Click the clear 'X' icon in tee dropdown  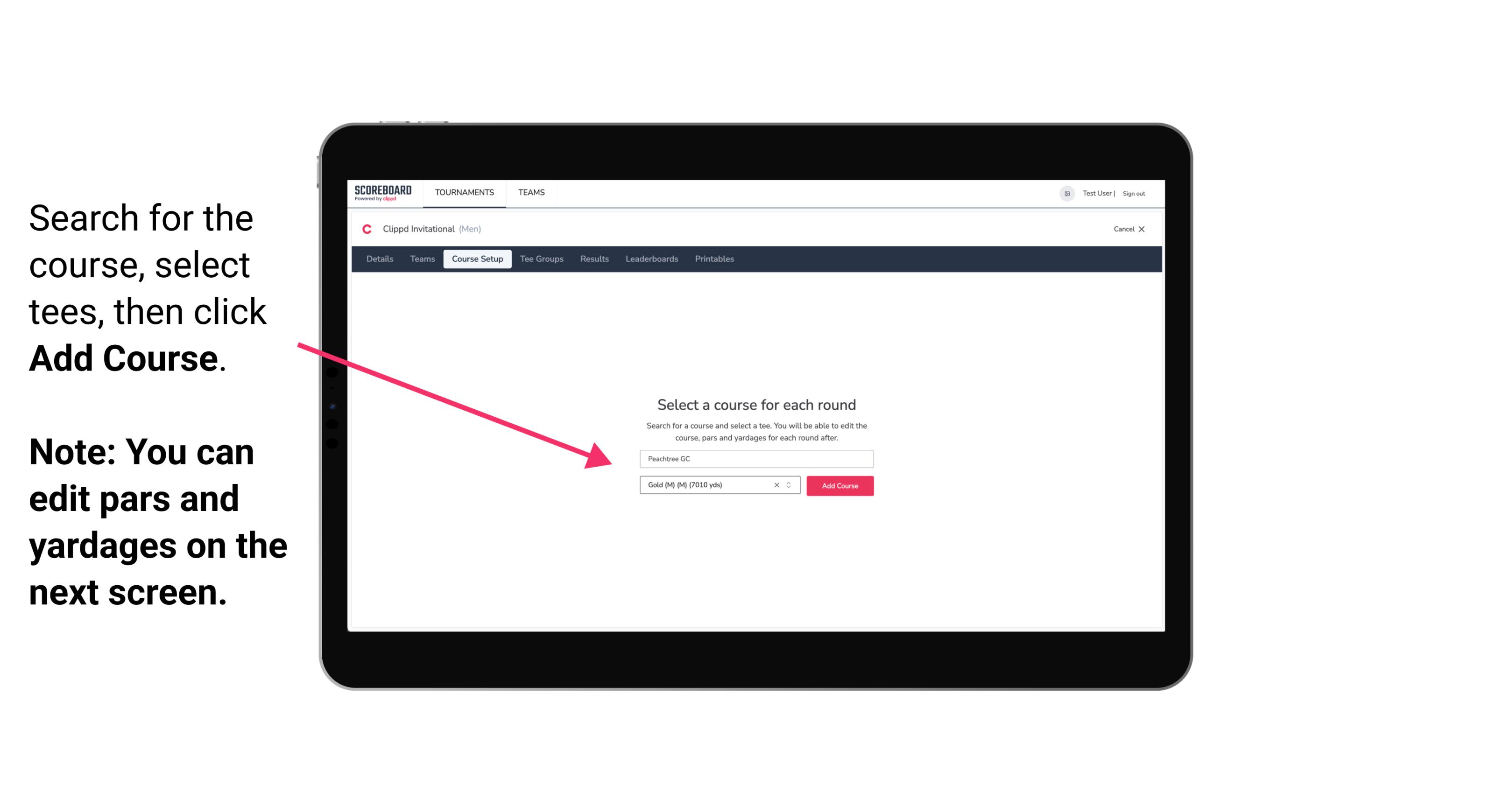coord(777,486)
